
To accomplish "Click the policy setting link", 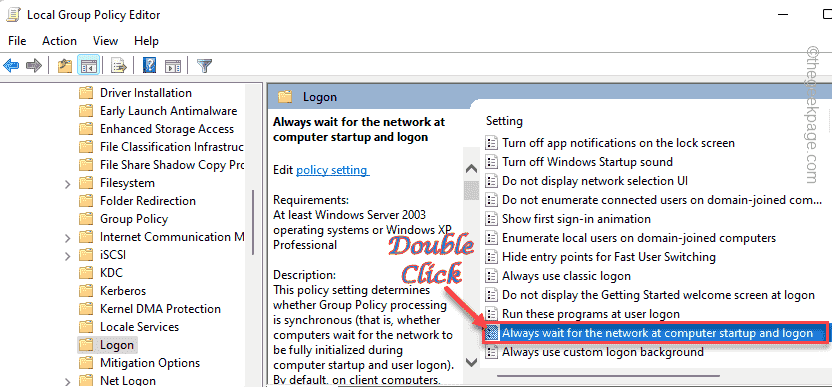I will [333, 170].
